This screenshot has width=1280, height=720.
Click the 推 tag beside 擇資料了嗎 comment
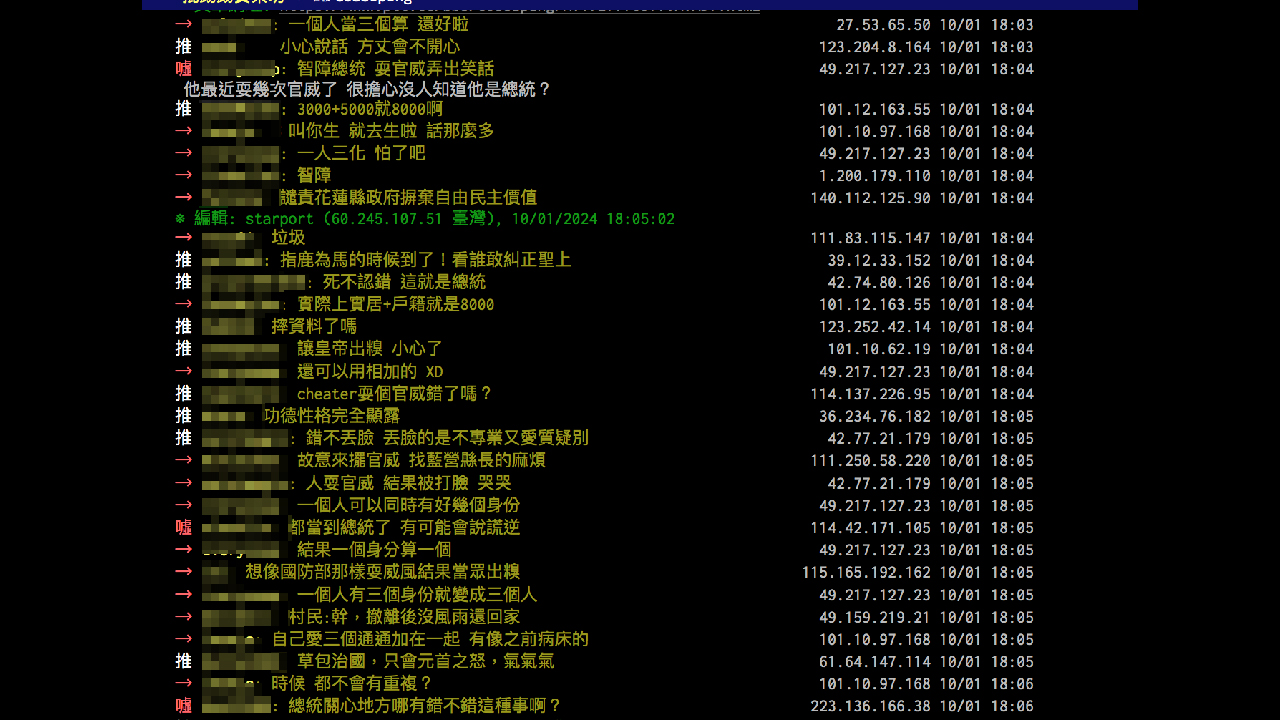pos(184,327)
